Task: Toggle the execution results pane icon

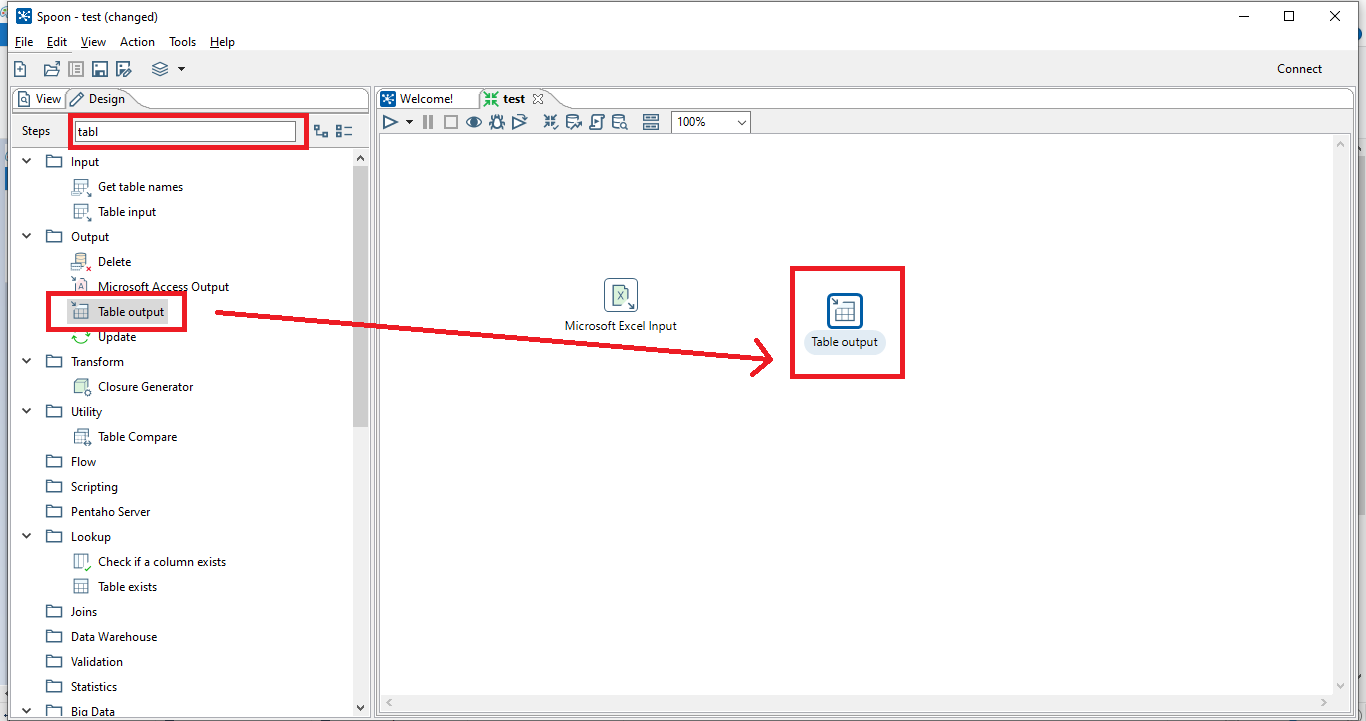Action: (x=651, y=122)
